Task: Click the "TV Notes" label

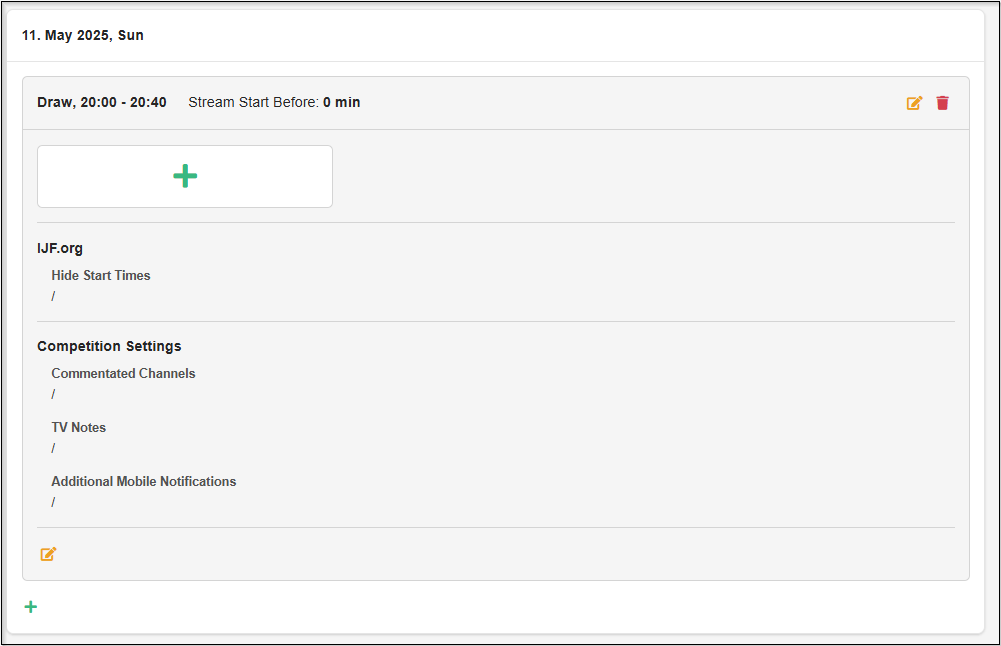Action: click(78, 427)
